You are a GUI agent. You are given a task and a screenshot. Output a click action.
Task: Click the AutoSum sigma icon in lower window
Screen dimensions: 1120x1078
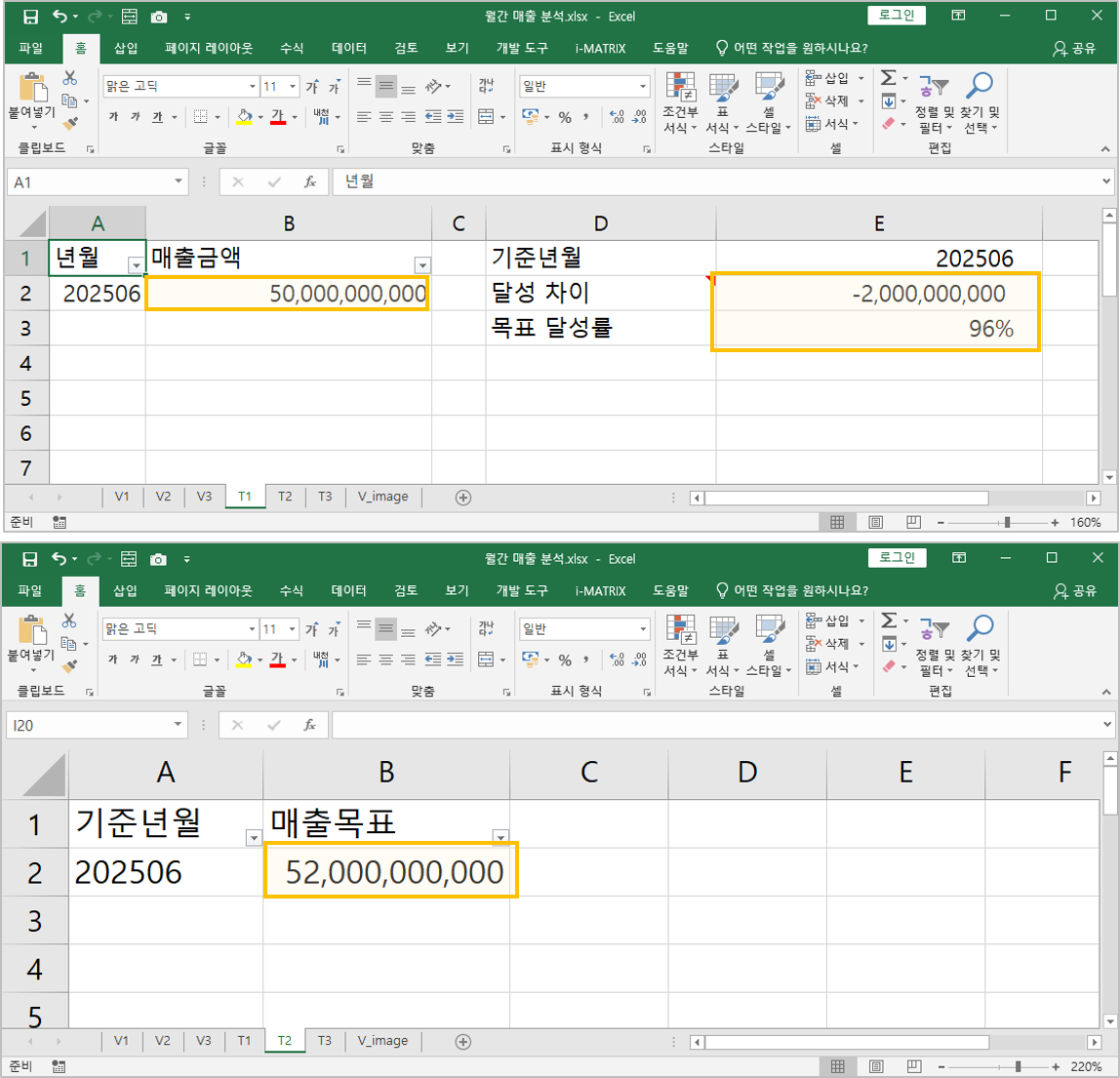pyautogui.click(x=888, y=620)
